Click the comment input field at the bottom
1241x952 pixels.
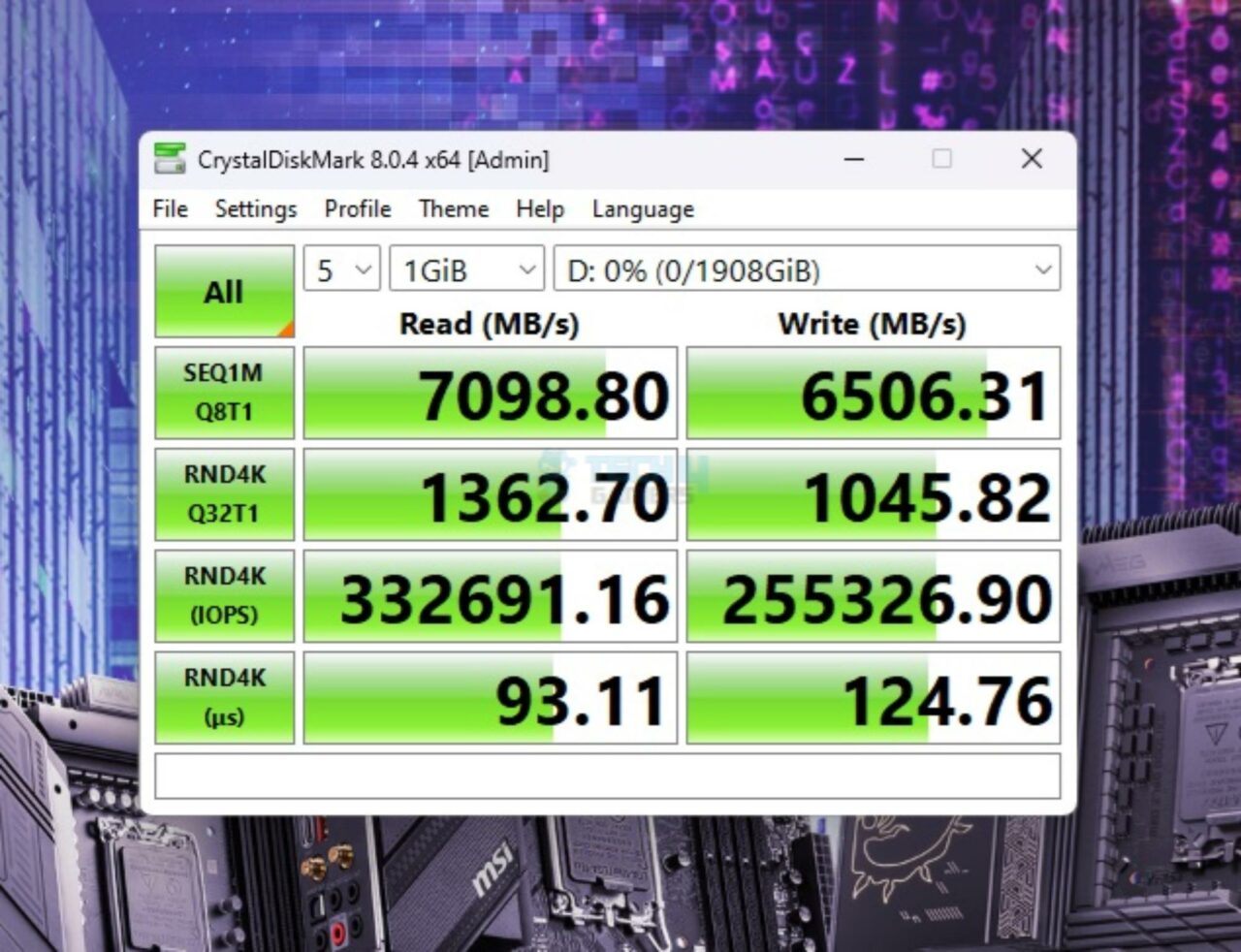(x=609, y=775)
